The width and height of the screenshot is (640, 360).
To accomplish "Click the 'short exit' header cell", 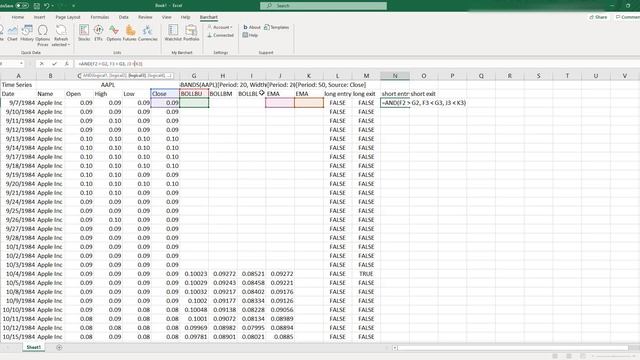I will click(423, 94).
